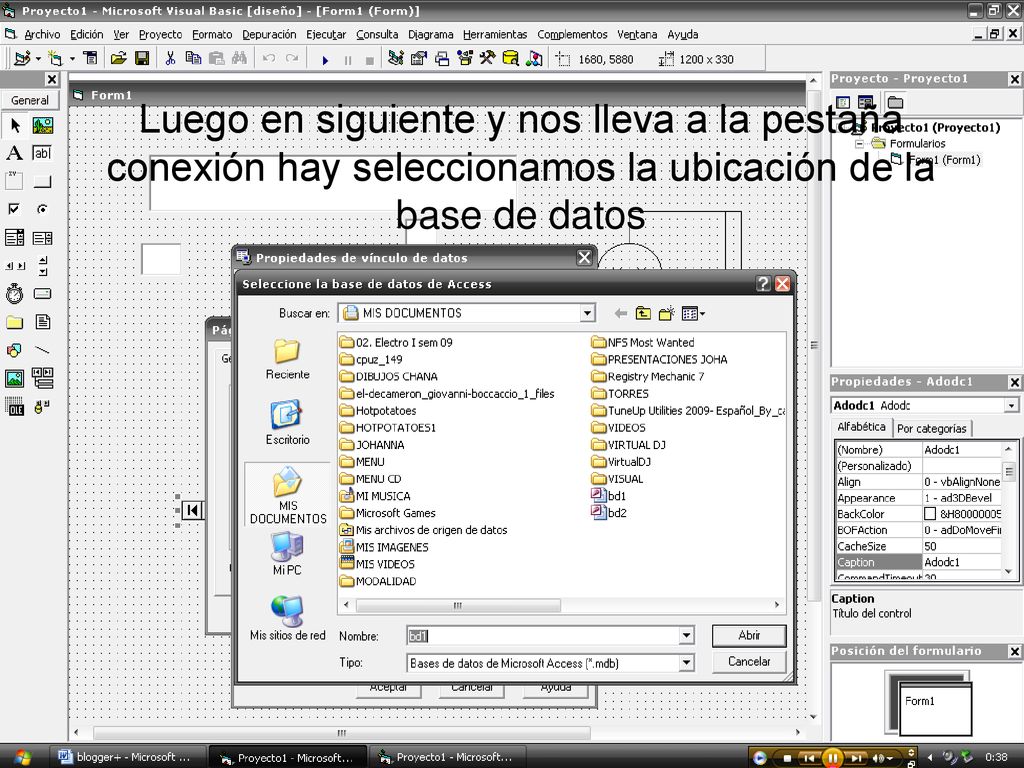Open the Archivo menu

point(42,35)
